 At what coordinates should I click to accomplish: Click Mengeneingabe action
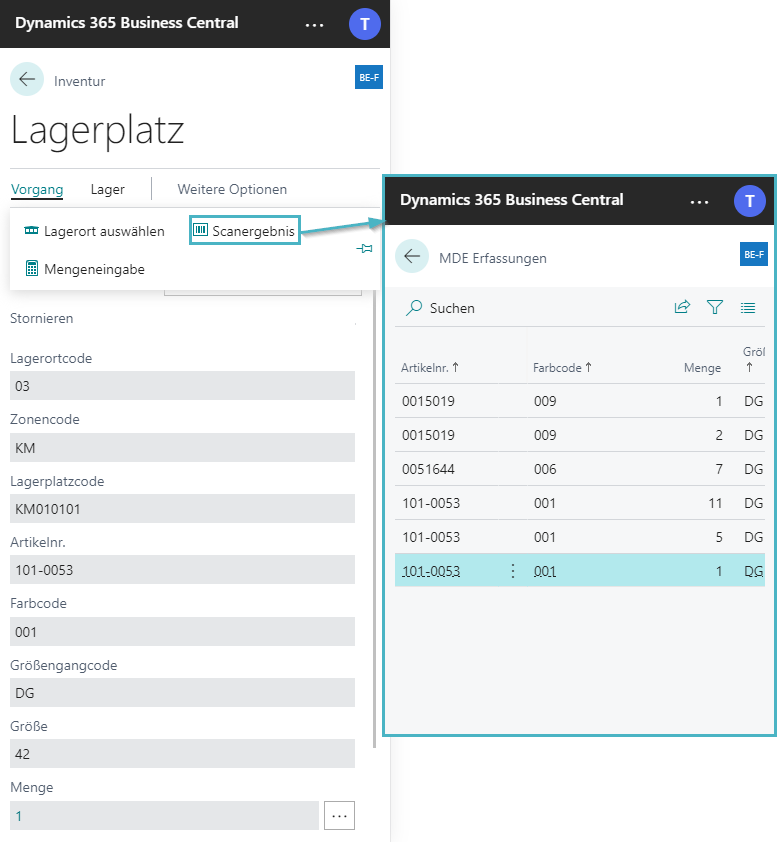point(85,268)
